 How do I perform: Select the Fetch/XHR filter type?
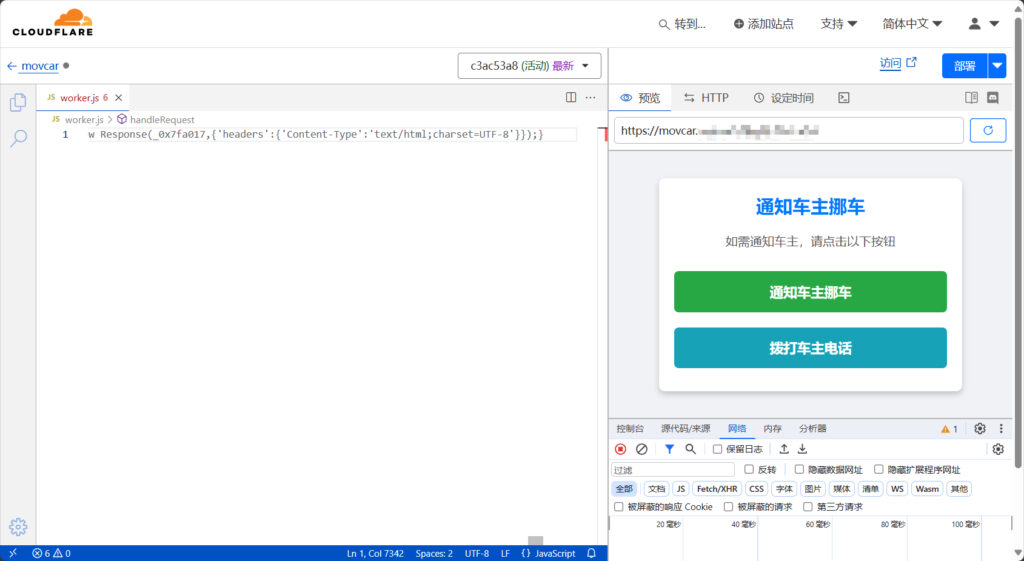(716, 489)
